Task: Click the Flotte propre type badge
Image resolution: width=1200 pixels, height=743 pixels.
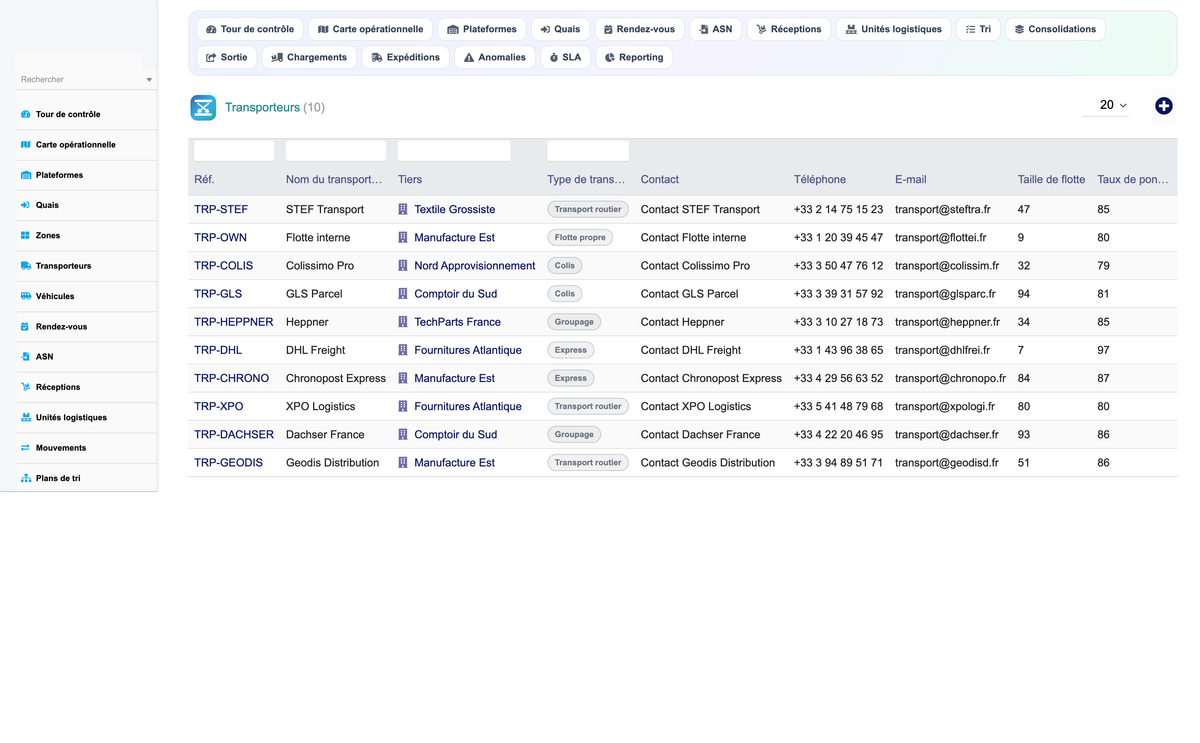Action: (580, 238)
